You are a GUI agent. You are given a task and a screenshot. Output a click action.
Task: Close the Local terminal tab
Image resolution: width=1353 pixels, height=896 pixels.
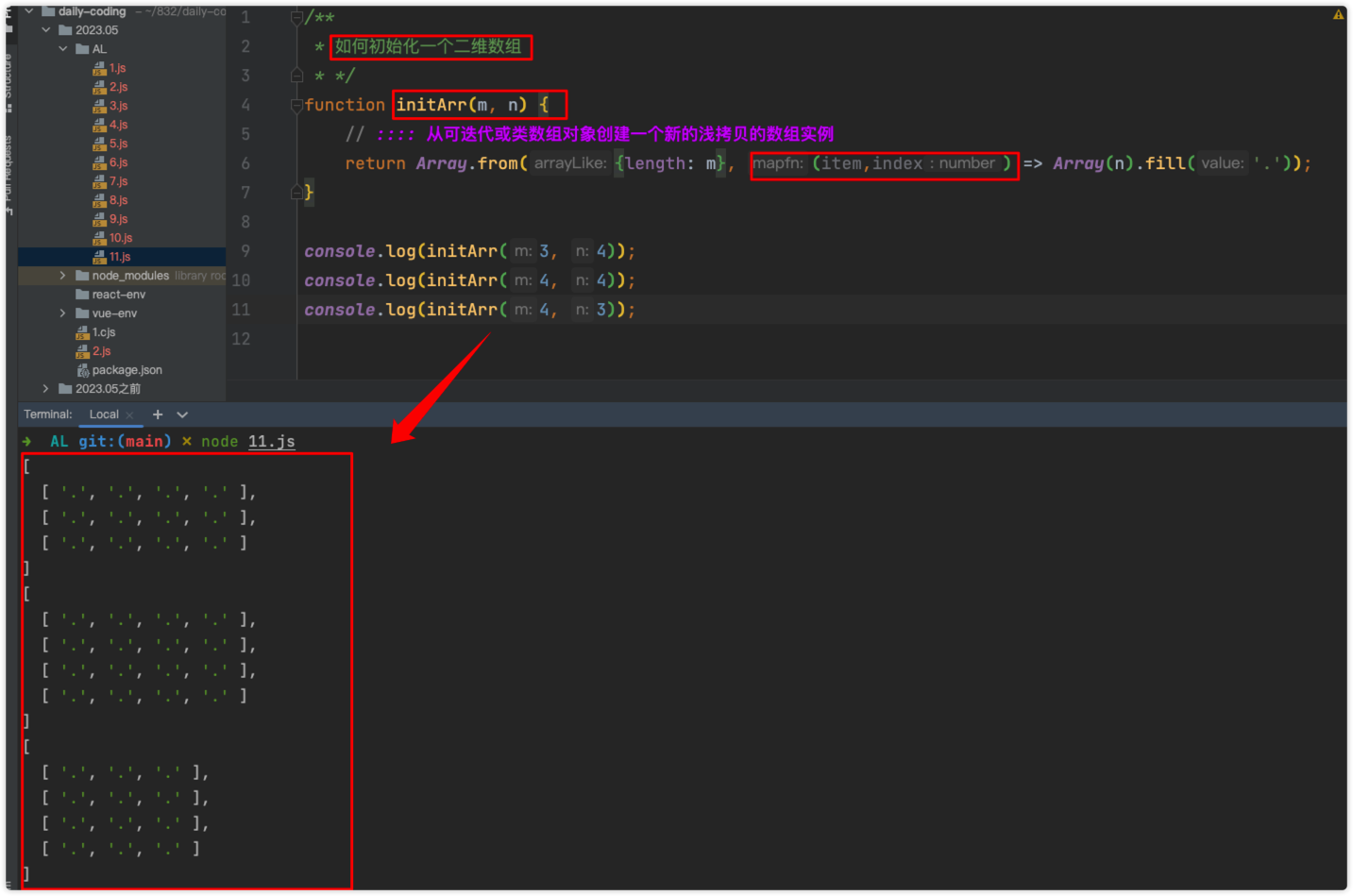tap(129, 415)
